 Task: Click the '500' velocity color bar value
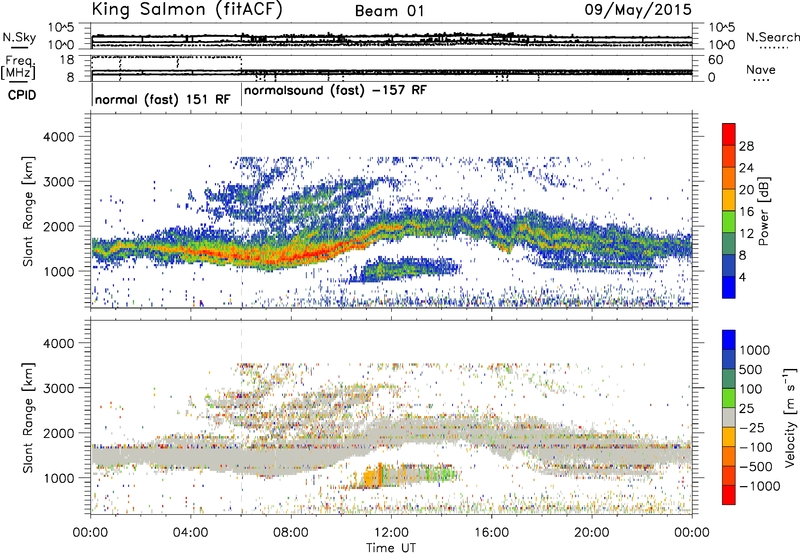pyautogui.click(x=753, y=369)
